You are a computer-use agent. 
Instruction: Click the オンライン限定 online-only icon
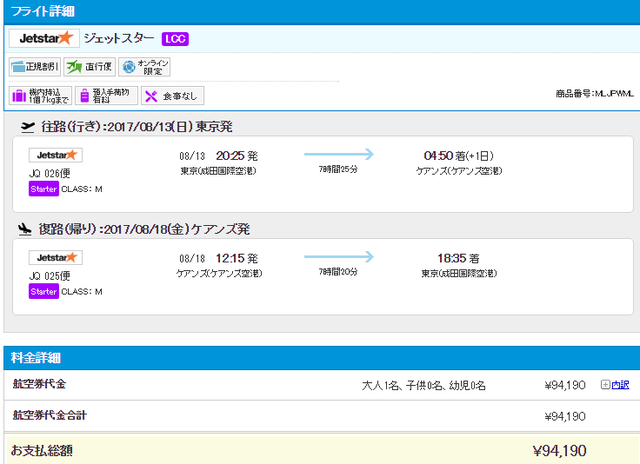[x=144, y=67]
